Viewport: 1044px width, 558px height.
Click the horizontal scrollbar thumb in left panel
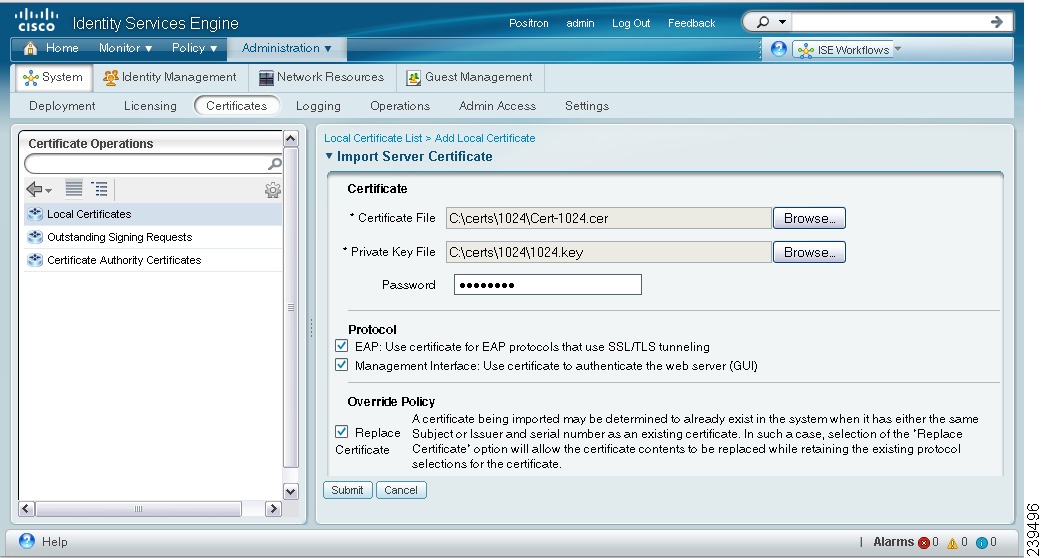(138, 509)
